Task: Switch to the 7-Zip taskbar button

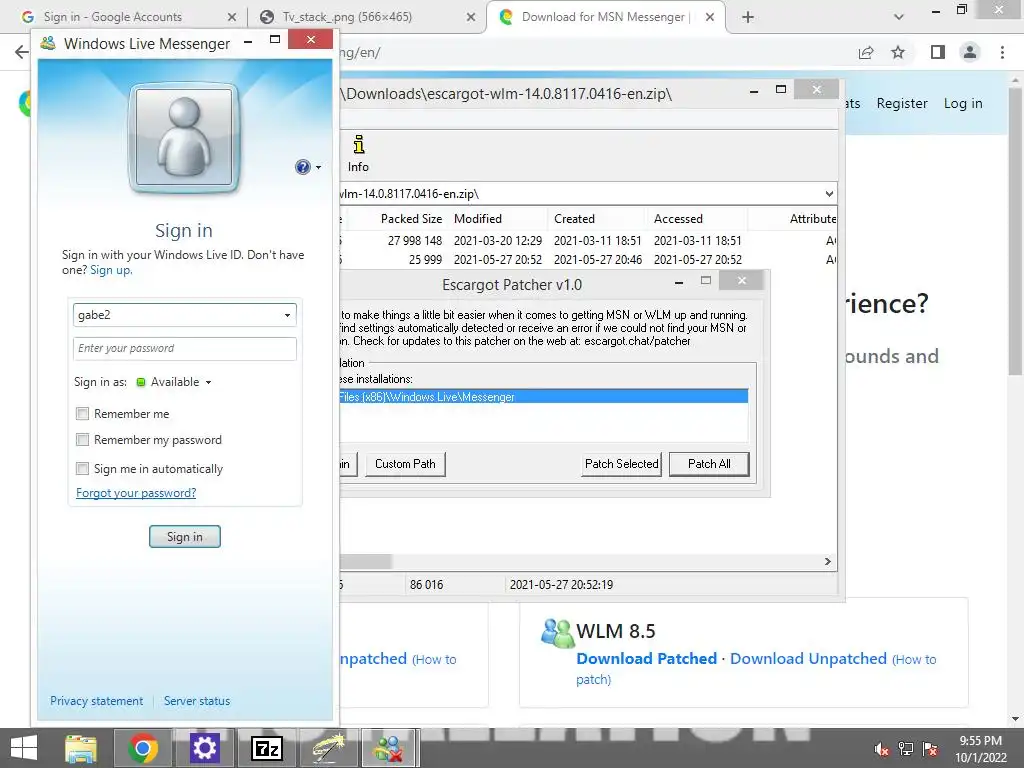Action: [x=266, y=748]
